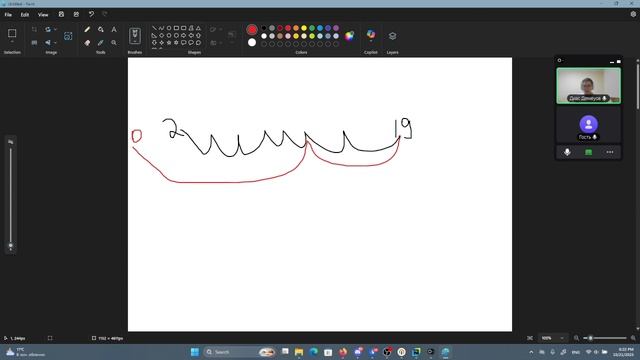Expand the Flip dropdown arrow
The width and height of the screenshot is (640, 360).
click(55, 42)
